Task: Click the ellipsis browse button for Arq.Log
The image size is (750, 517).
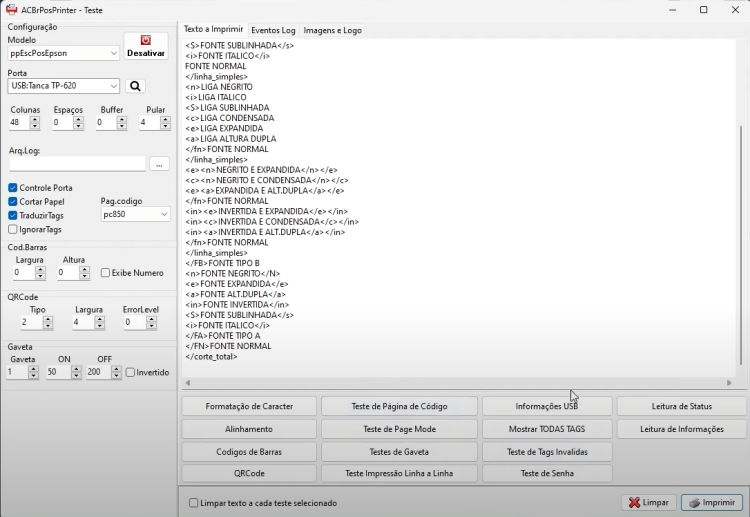Action: [159, 164]
